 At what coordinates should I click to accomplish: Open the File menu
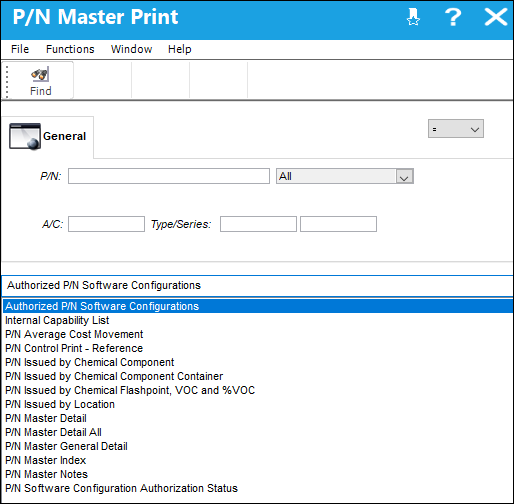click(20, 49)
